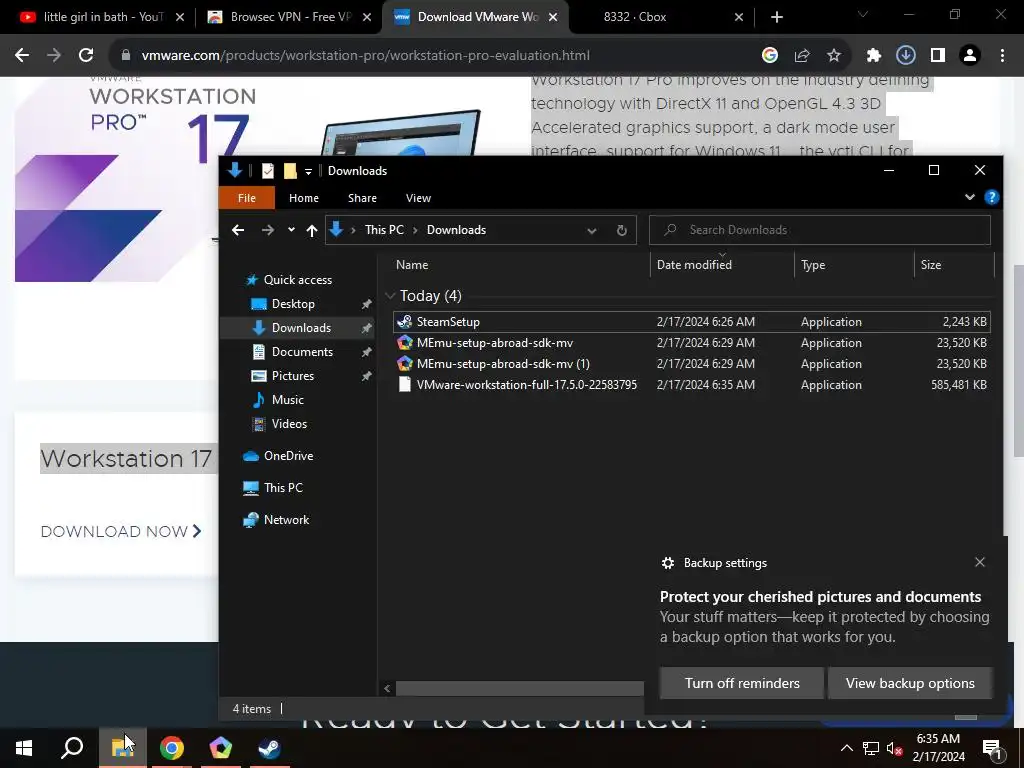This screenshot has width=1024, height=768.
Task: Go up one folder level in Explorer
Action: 312,230
